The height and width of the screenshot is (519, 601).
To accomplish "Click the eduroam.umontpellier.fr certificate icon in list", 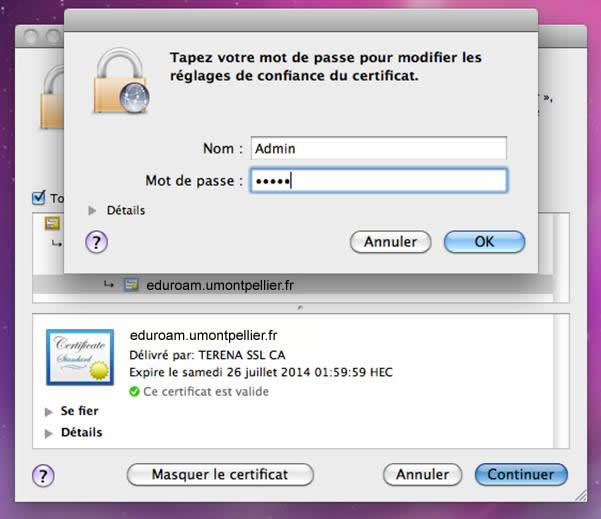I will [x=130, y=285].
